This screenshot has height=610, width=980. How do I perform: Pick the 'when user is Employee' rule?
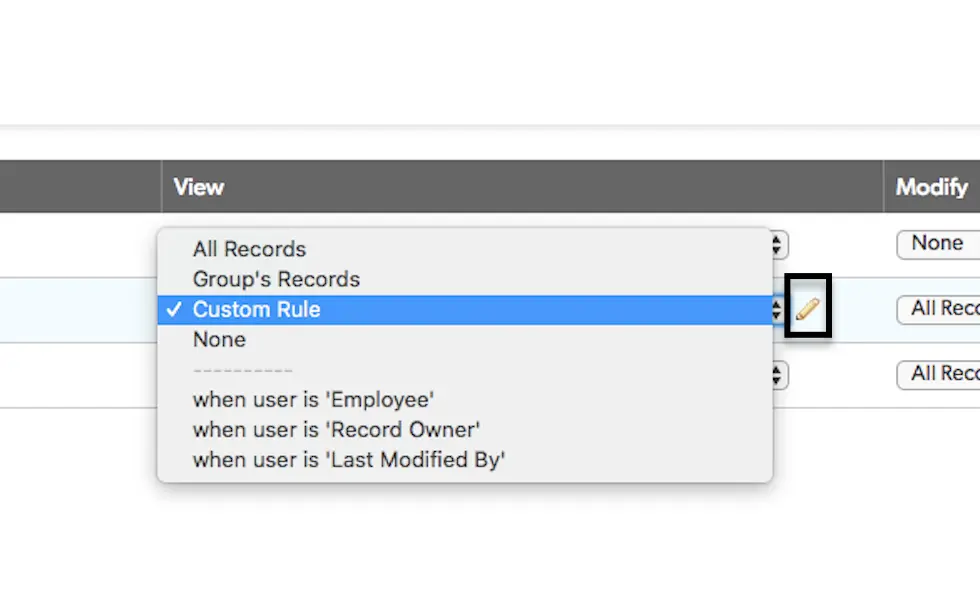point(314,399)
